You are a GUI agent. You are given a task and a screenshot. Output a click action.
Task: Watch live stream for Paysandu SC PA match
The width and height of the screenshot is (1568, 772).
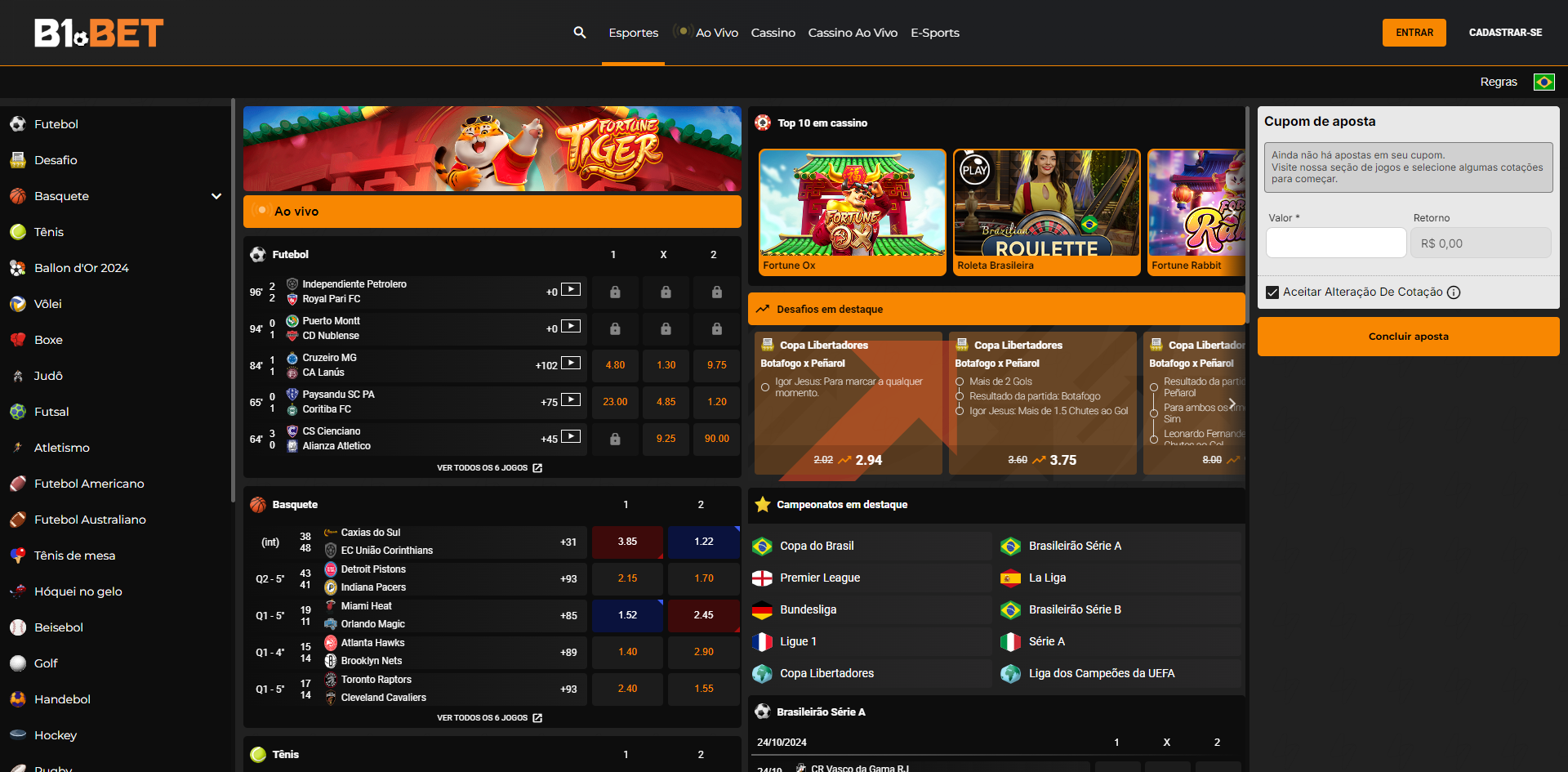[571, 399]
